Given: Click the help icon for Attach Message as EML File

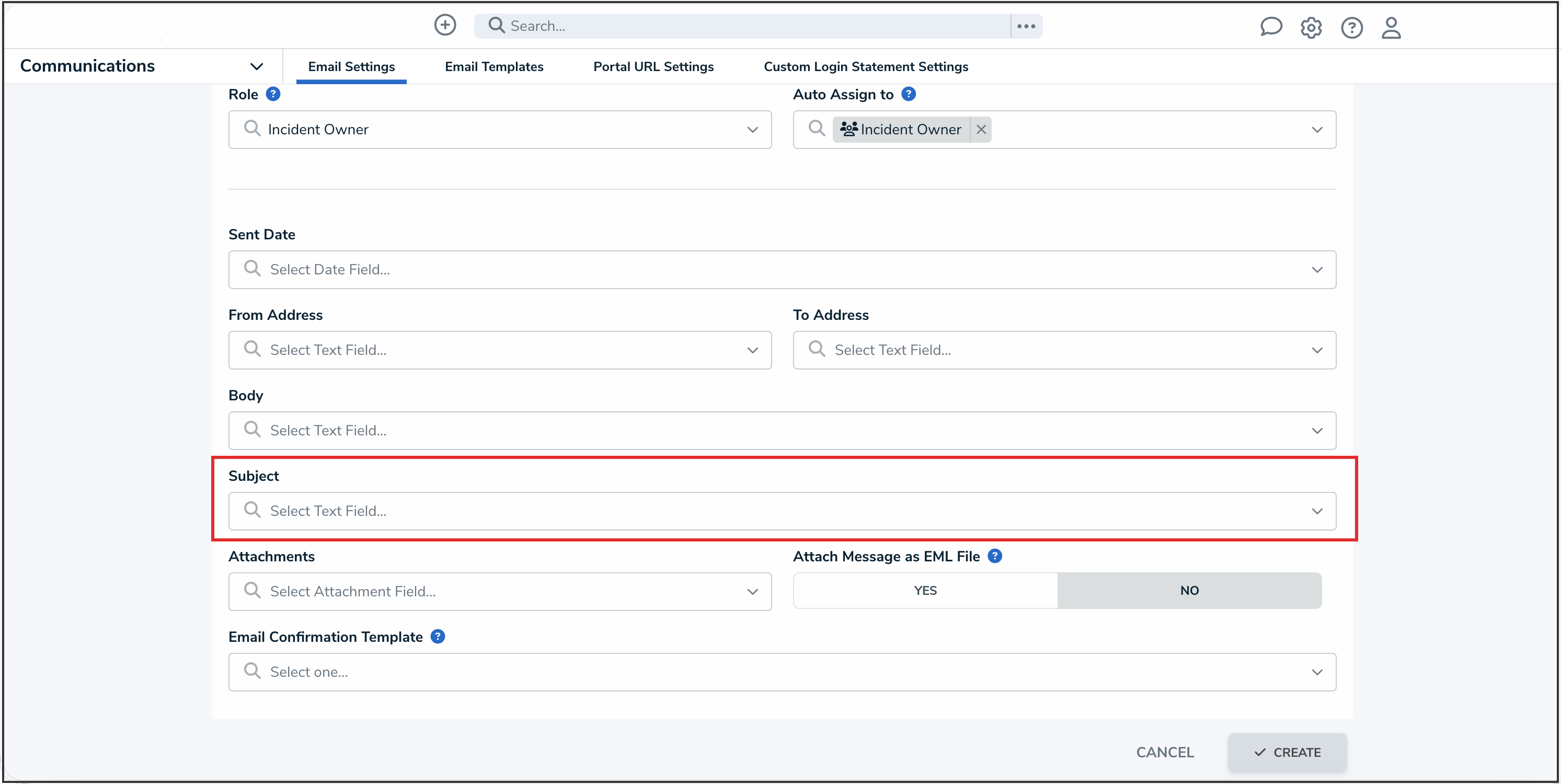Looking at the screenshot, I should point(994,556).
